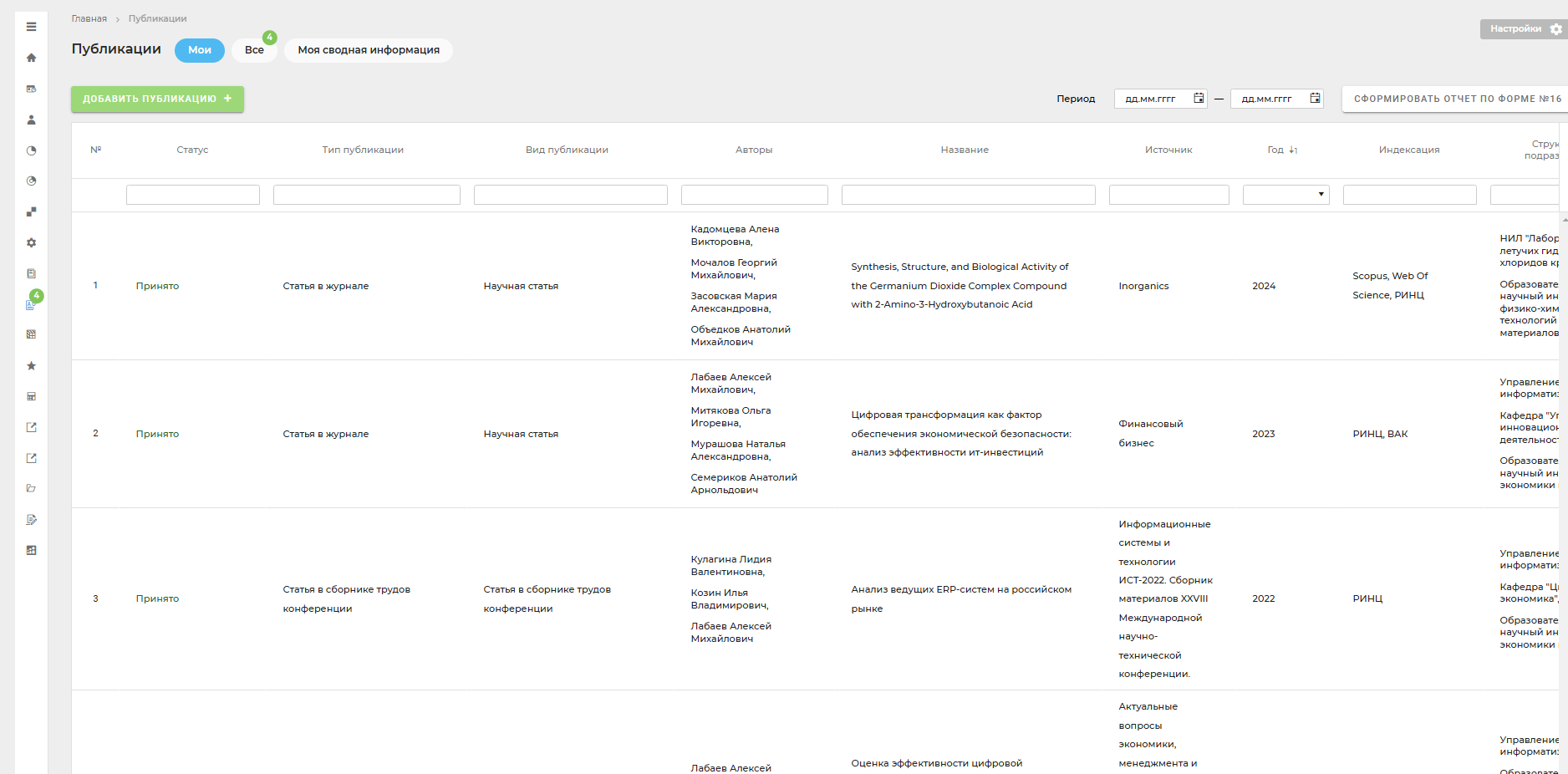
Task: Sort by the Название column header
Action: (965, 150)
